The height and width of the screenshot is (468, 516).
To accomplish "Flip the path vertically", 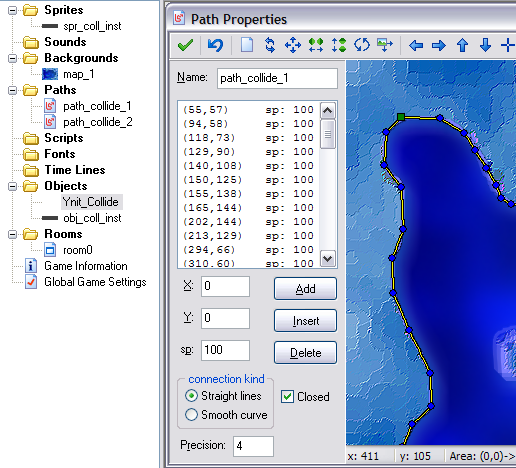I will point(339,45).
